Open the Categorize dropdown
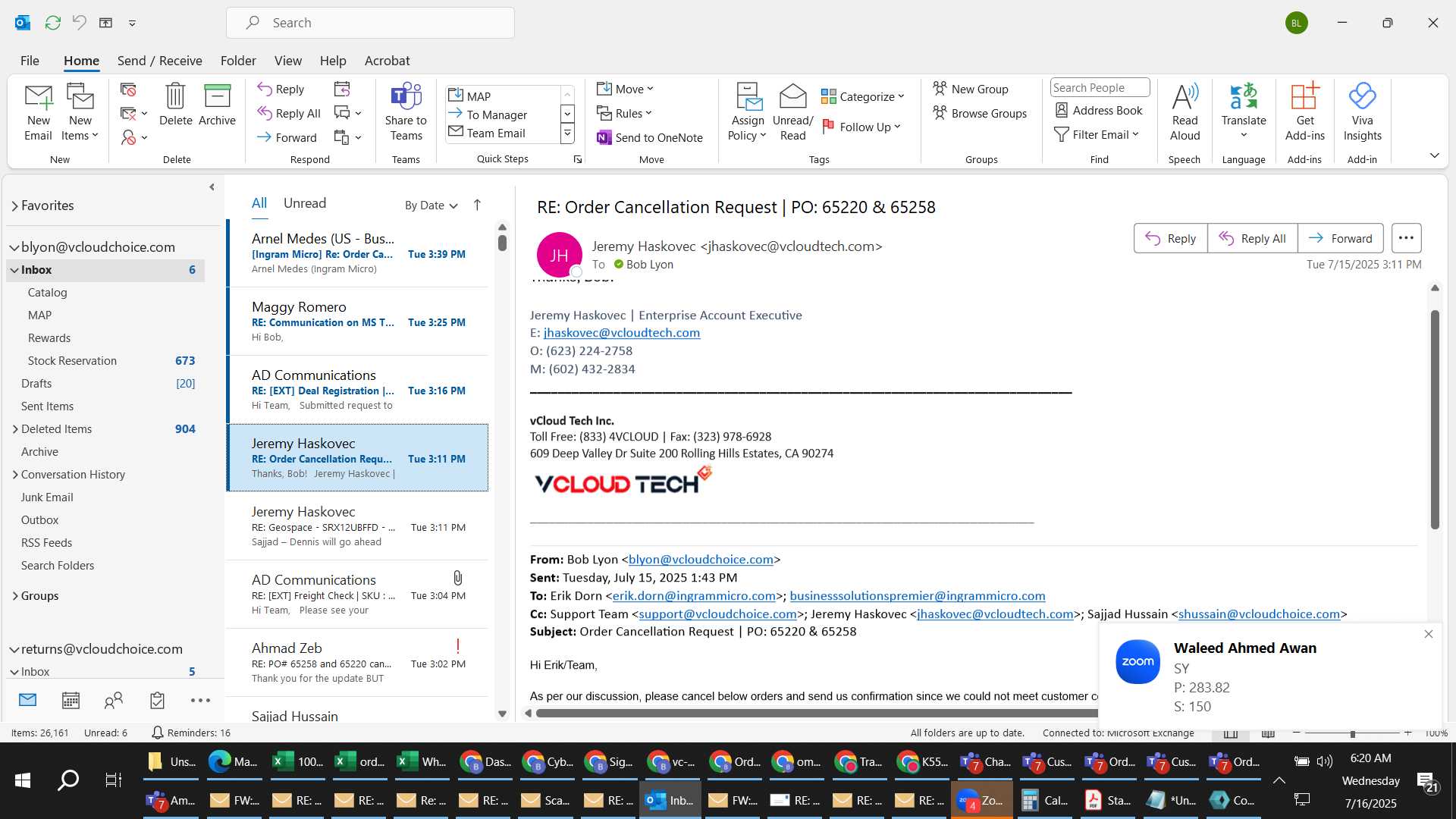The height and width of the screenshot is (819, 1456). (x=863, y=96)
